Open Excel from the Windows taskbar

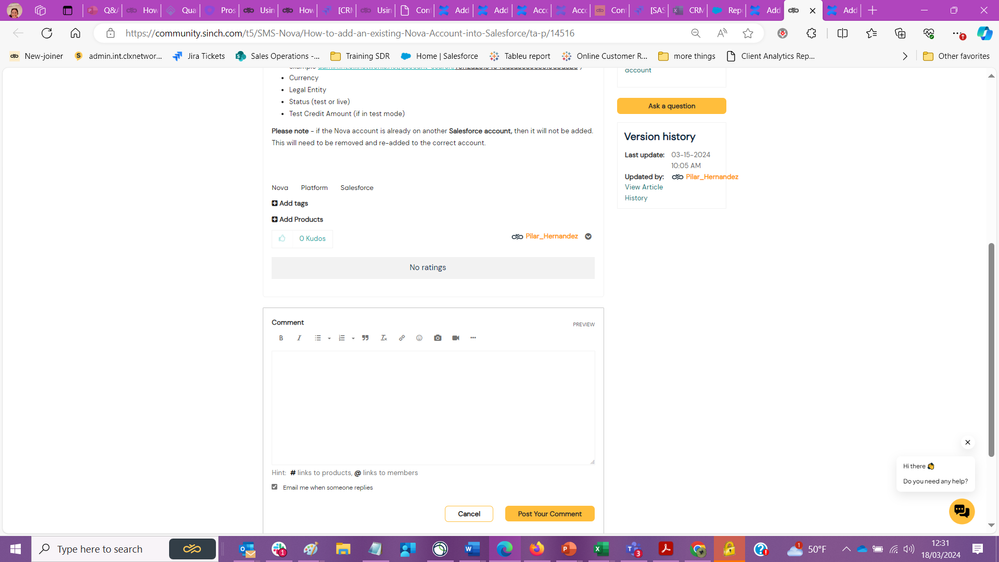(601, 549)
